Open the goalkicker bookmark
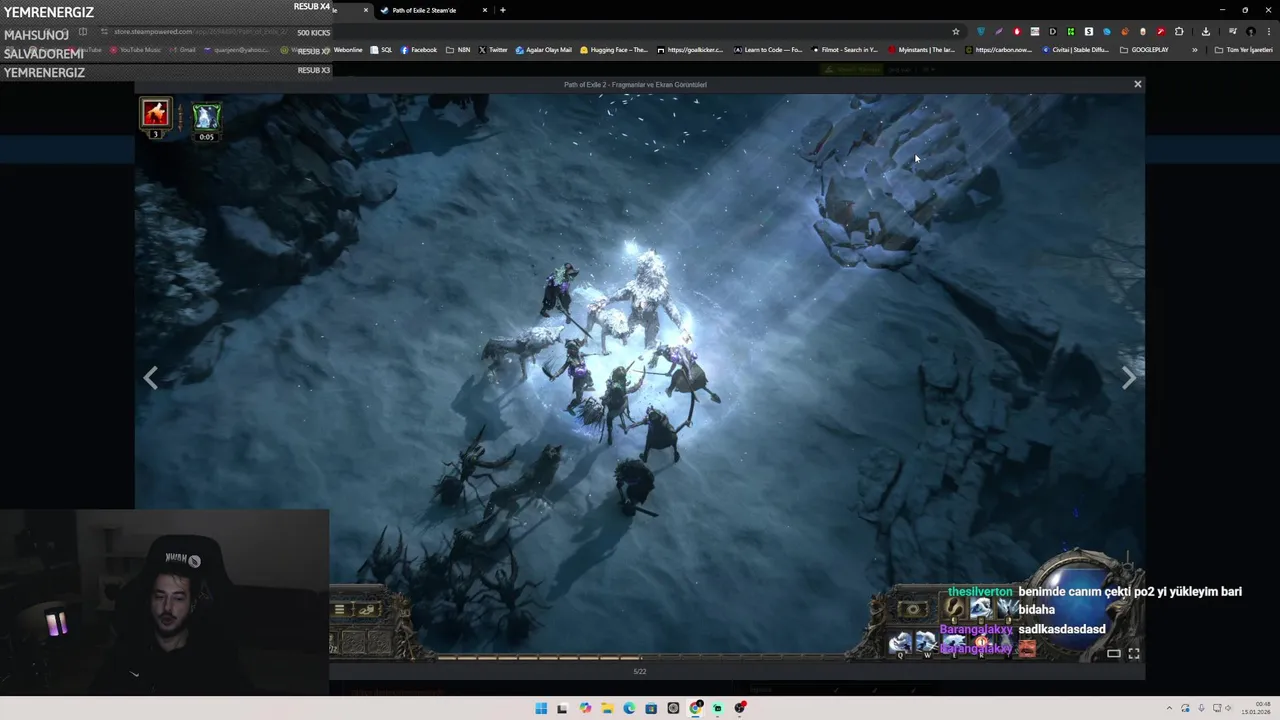This screenshot has width=1280, height=720. [690, 50]
